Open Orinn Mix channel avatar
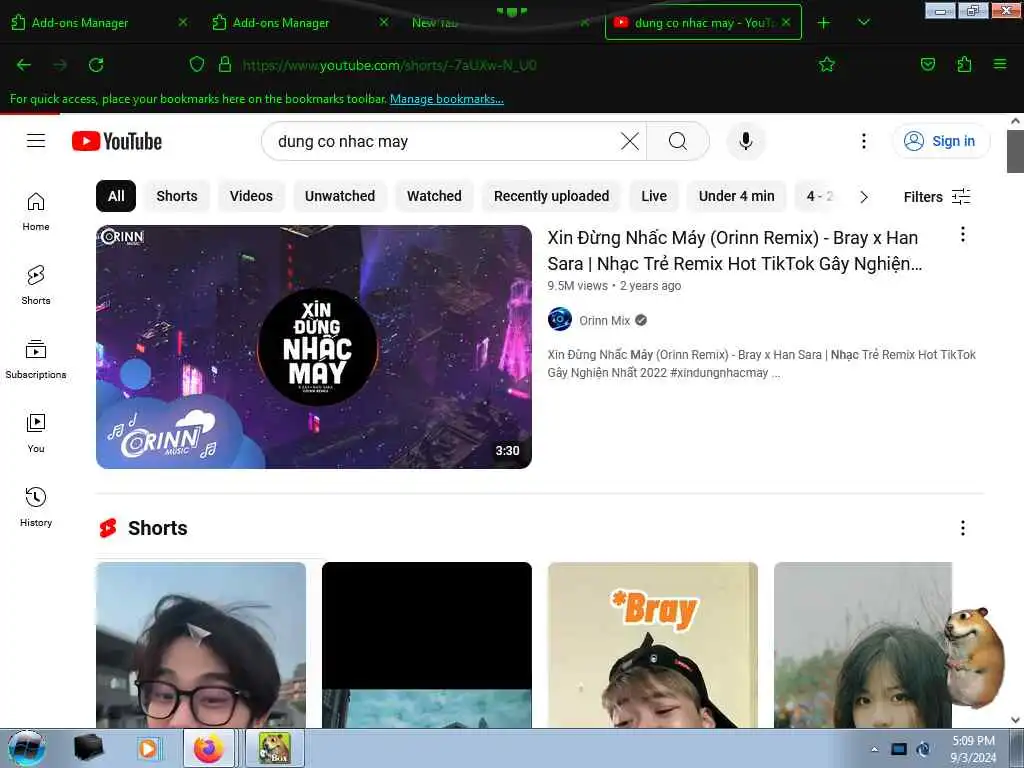Image resolution: width=1024 pixels, height=768 pixels. click(x=560, y=320)
